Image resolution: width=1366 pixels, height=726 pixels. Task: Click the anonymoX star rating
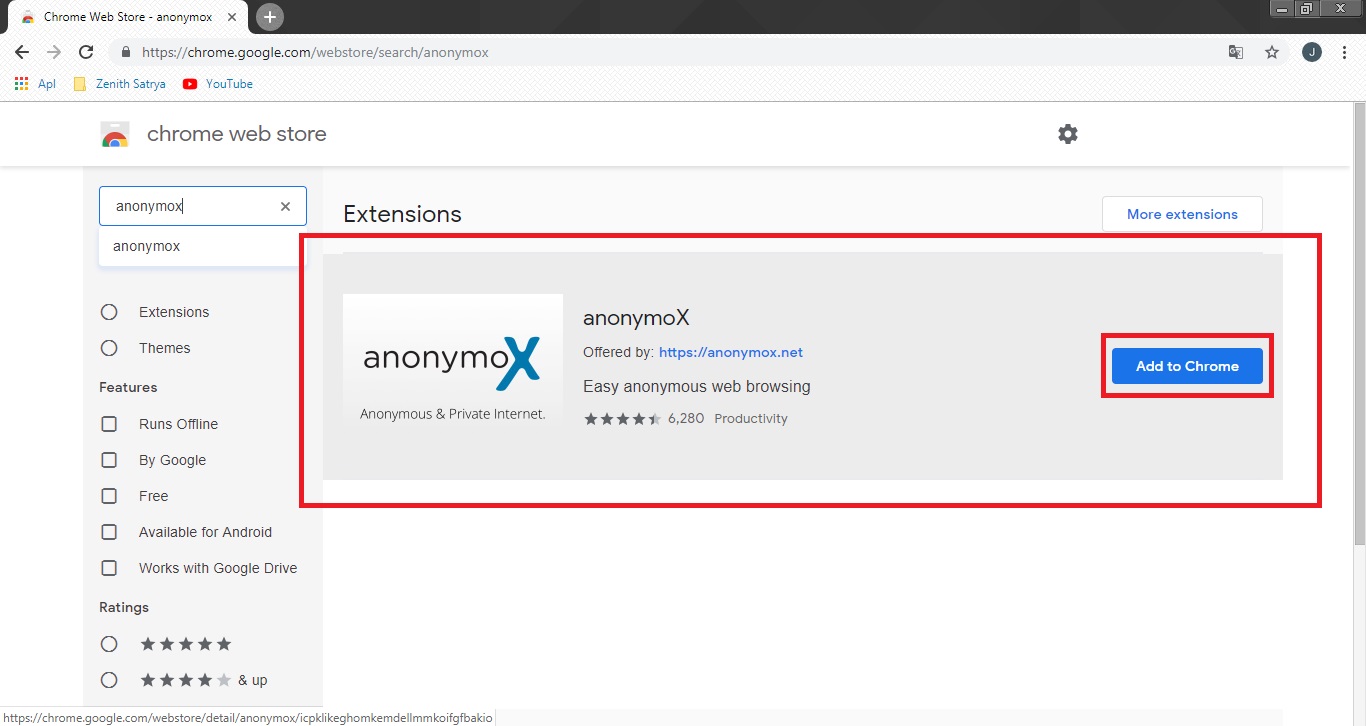(x=622, y=419)
